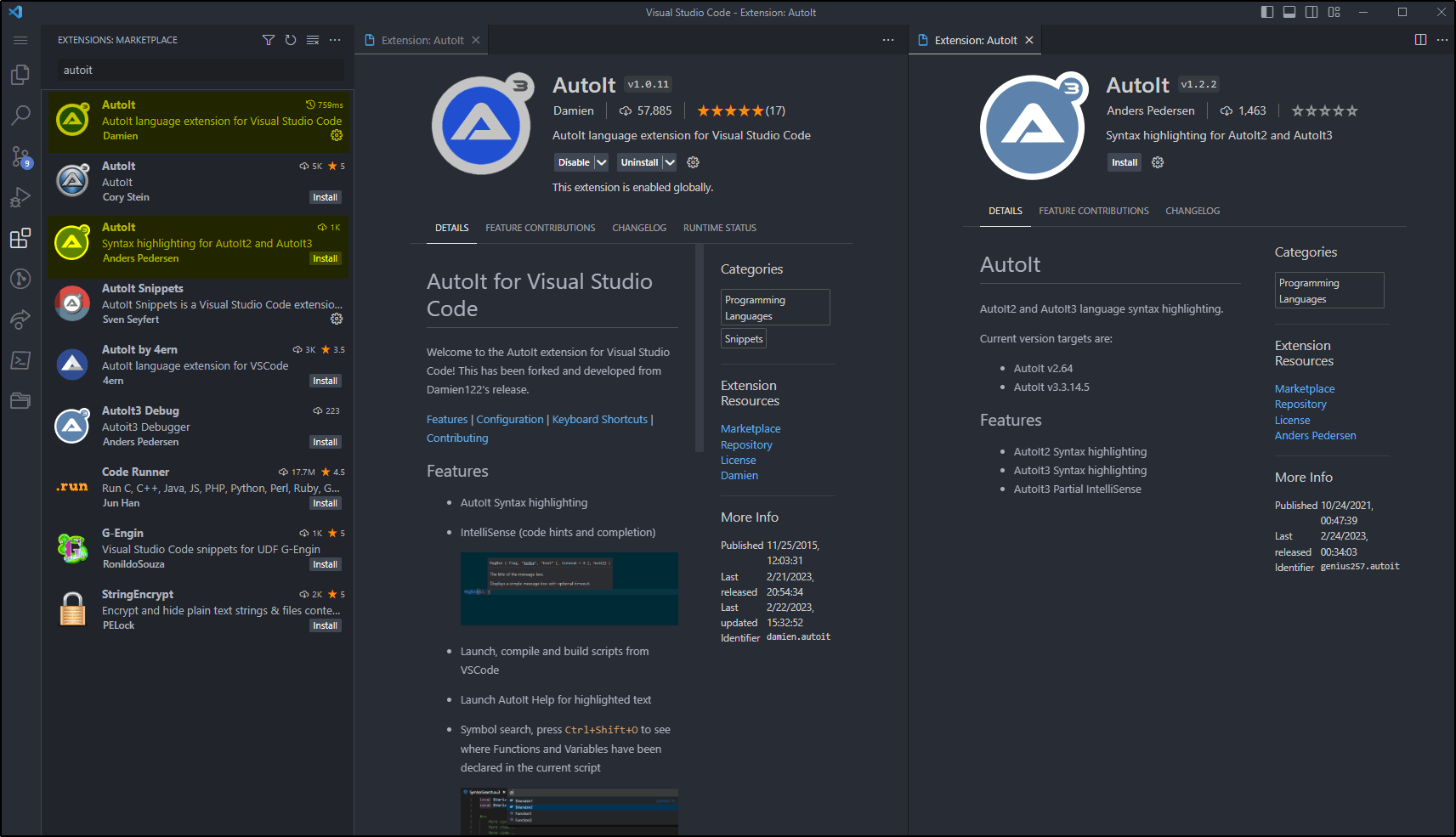The image size is (1456, 837).
Task: Open FEATURE CONTRIBUTIONS tab for Anders Pedersen's AutoIt
Action: (1093, 211)
